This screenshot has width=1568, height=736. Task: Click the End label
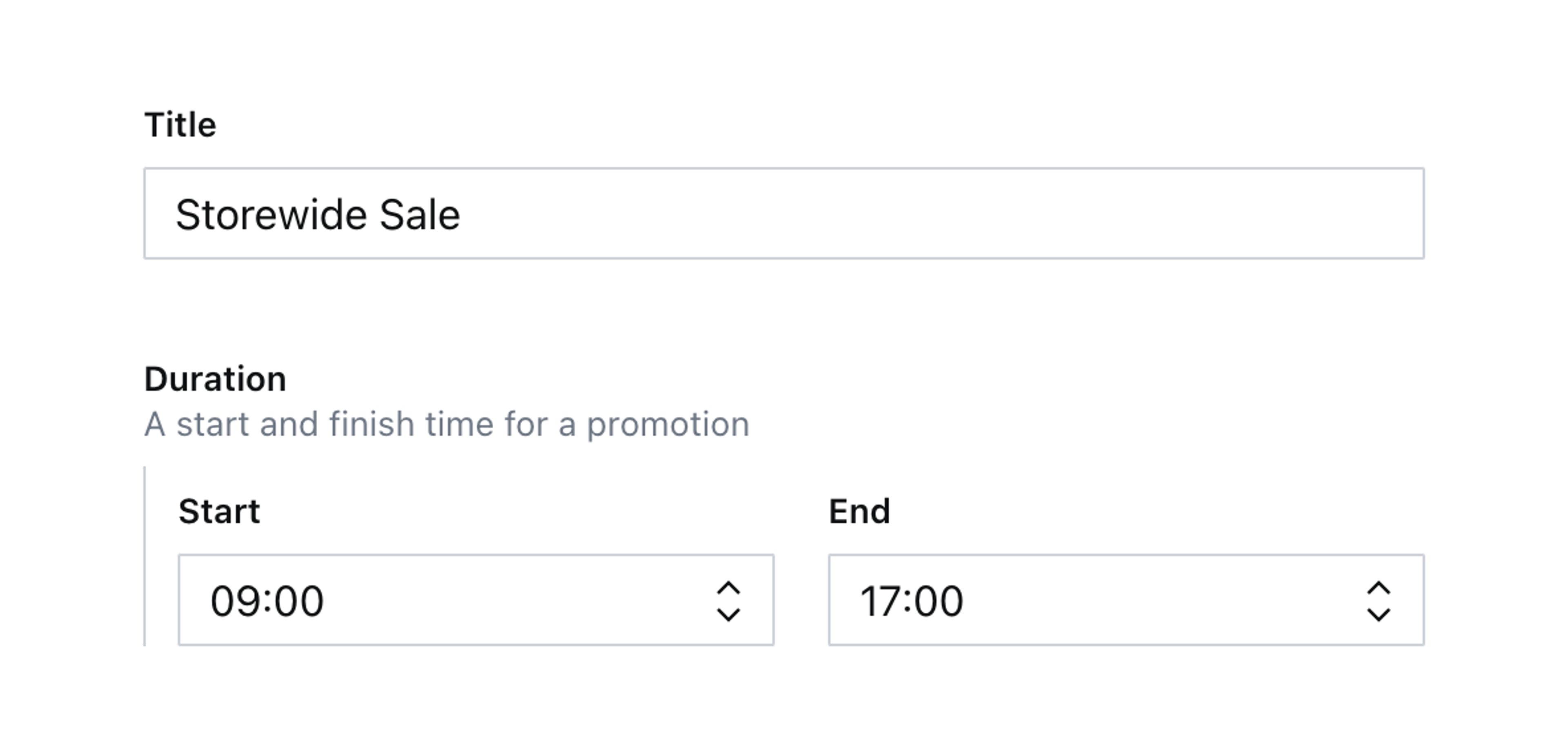click(x=859, y=511)
